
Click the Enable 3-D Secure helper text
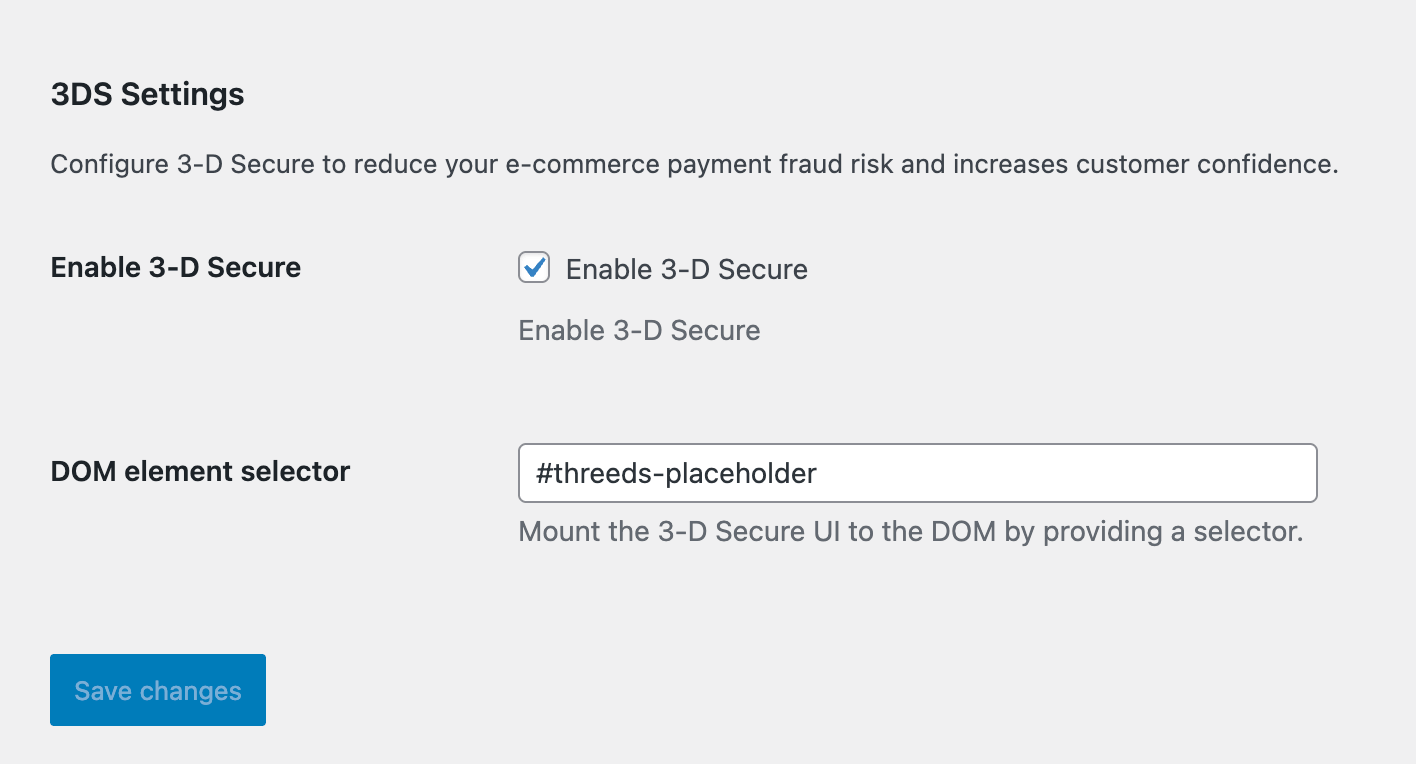[638, 330]
